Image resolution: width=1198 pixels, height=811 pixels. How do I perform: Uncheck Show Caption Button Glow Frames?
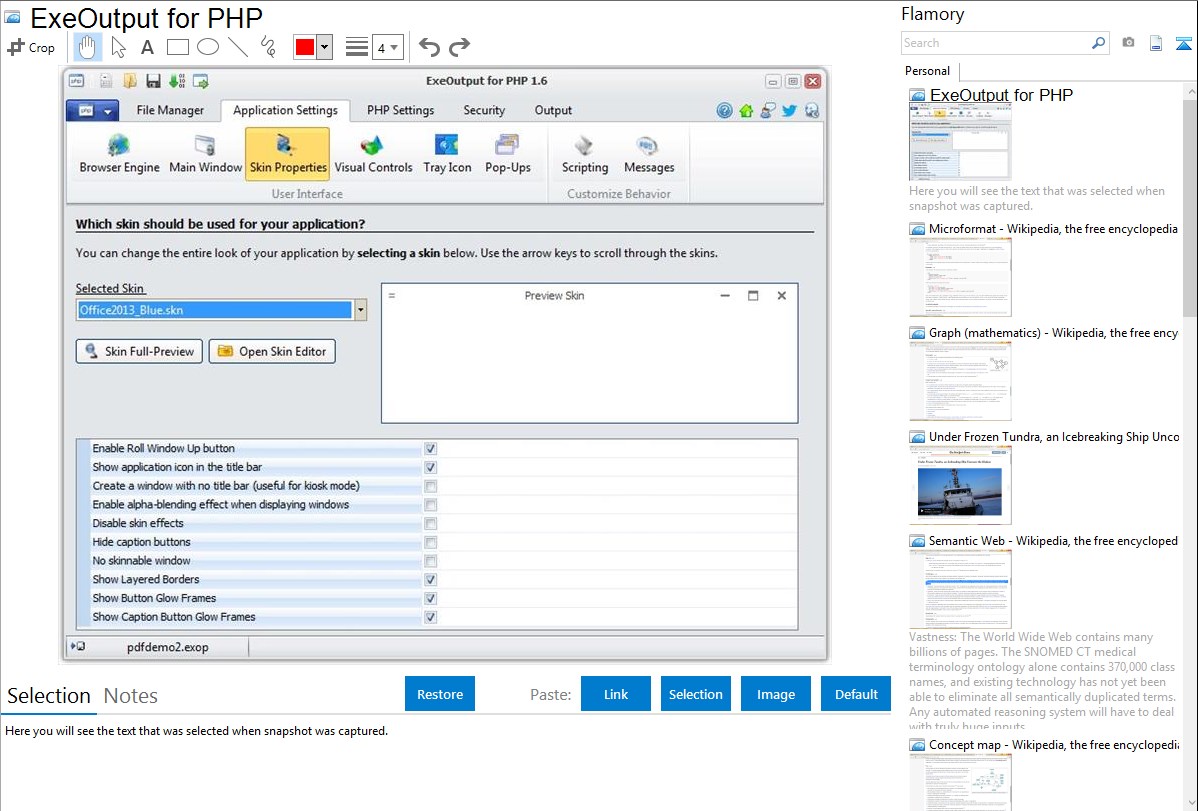[431, 617]
